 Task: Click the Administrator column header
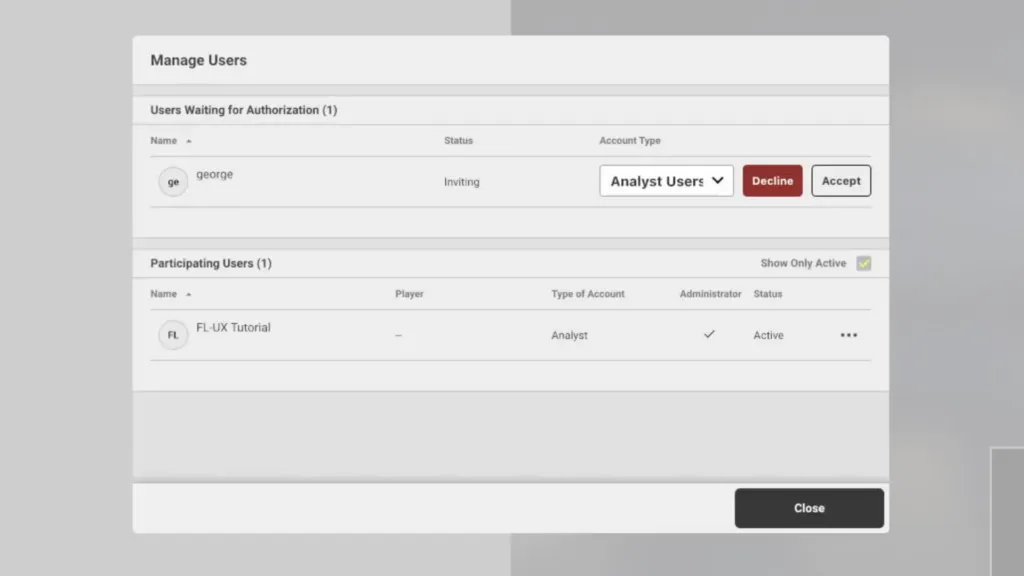pos(710,294)
